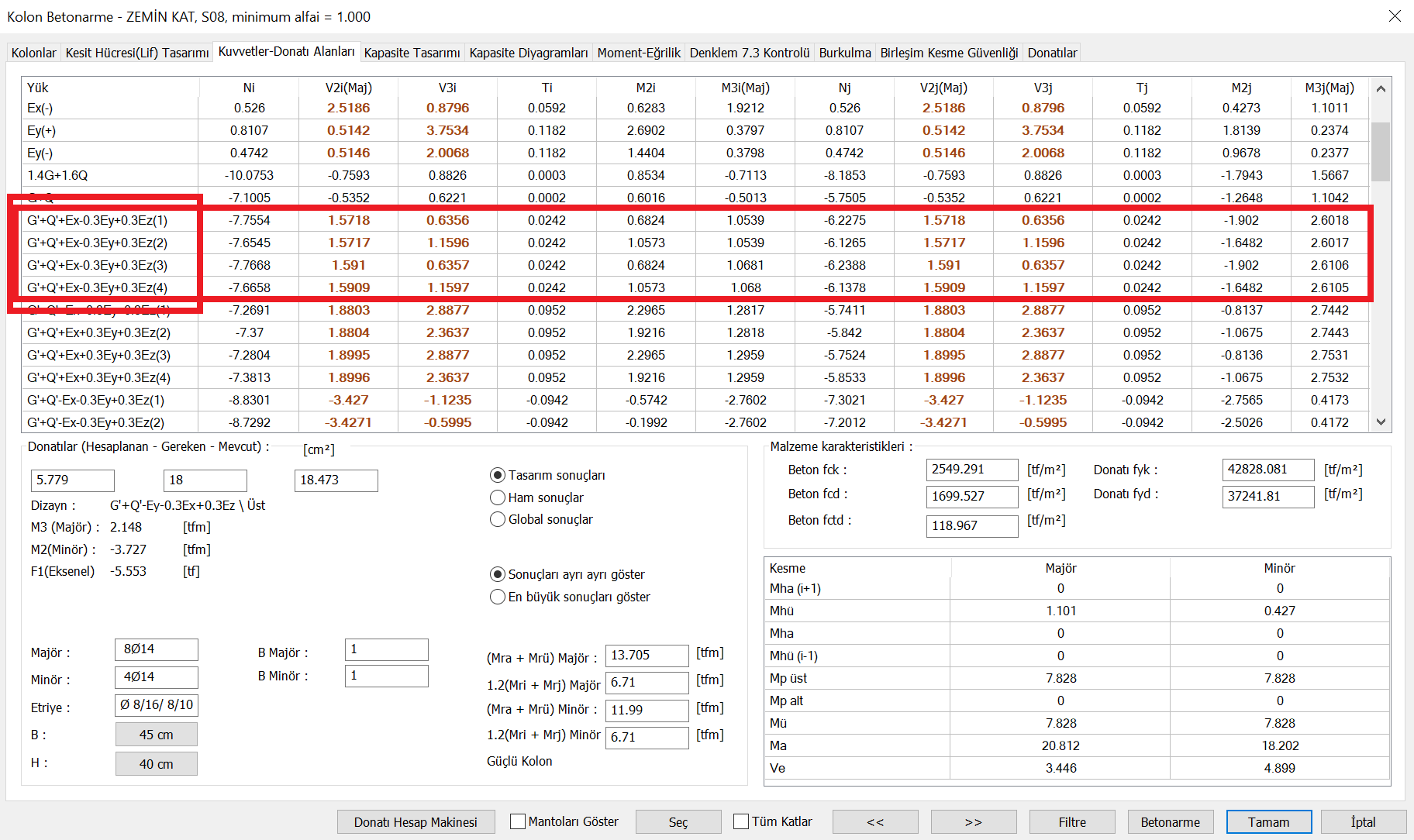The height and width of the screenshot is (840, 1414).
Task: Click the B Minör input field
Action: point(387,676)
